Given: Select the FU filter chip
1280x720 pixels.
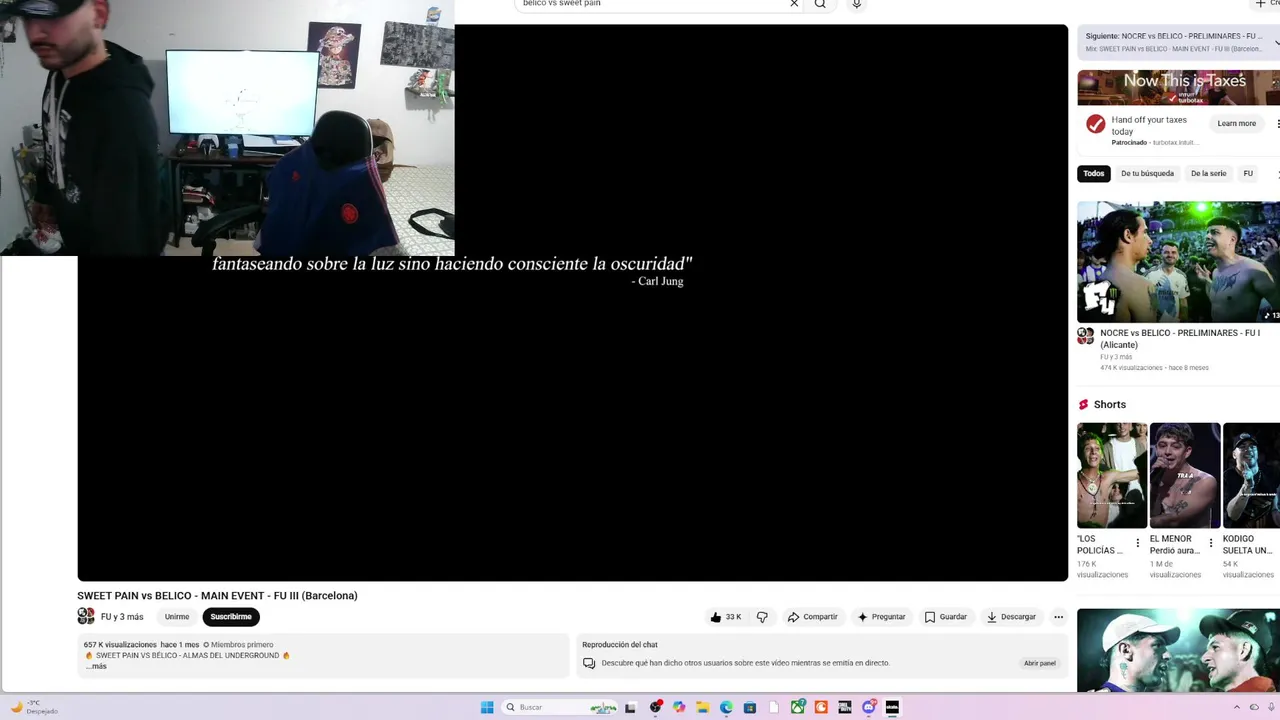Looking at the screenshot, I should coord(1248,174).
